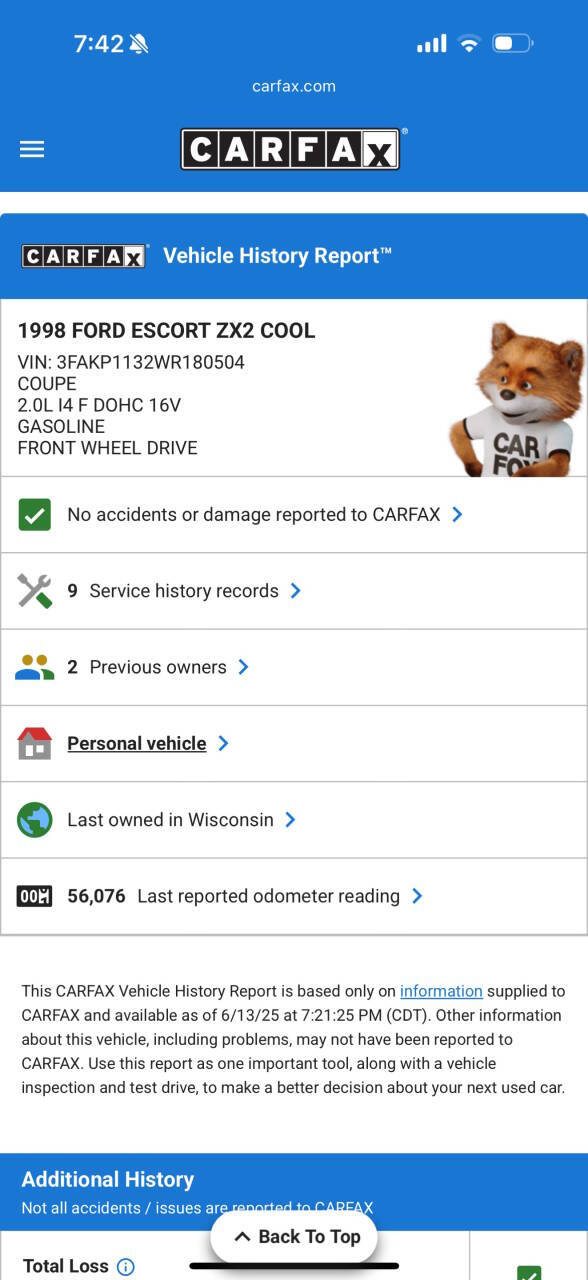
Task: Tap the carfax.com address bar
Action: (x=294, y=86)
